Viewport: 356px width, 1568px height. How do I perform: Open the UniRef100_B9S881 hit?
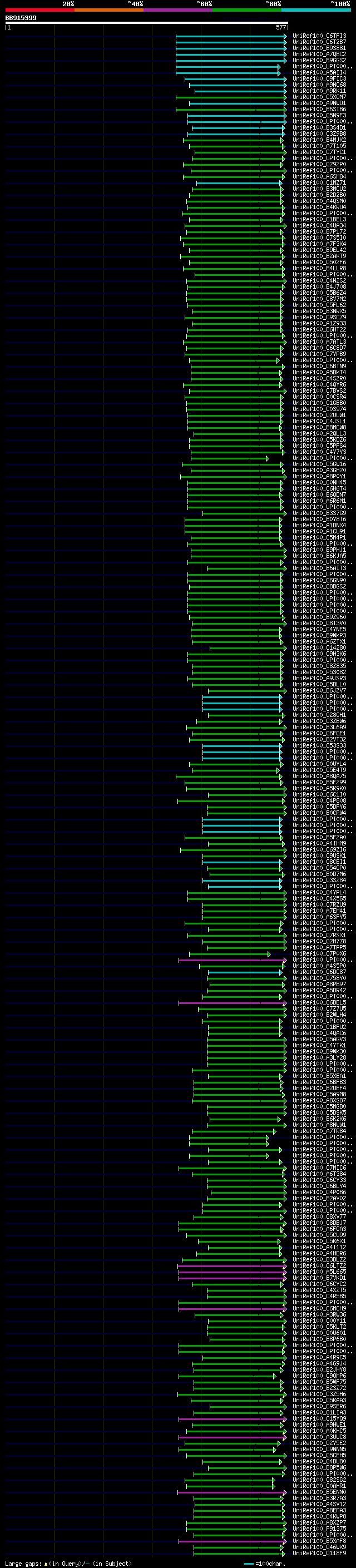[319, 48]
